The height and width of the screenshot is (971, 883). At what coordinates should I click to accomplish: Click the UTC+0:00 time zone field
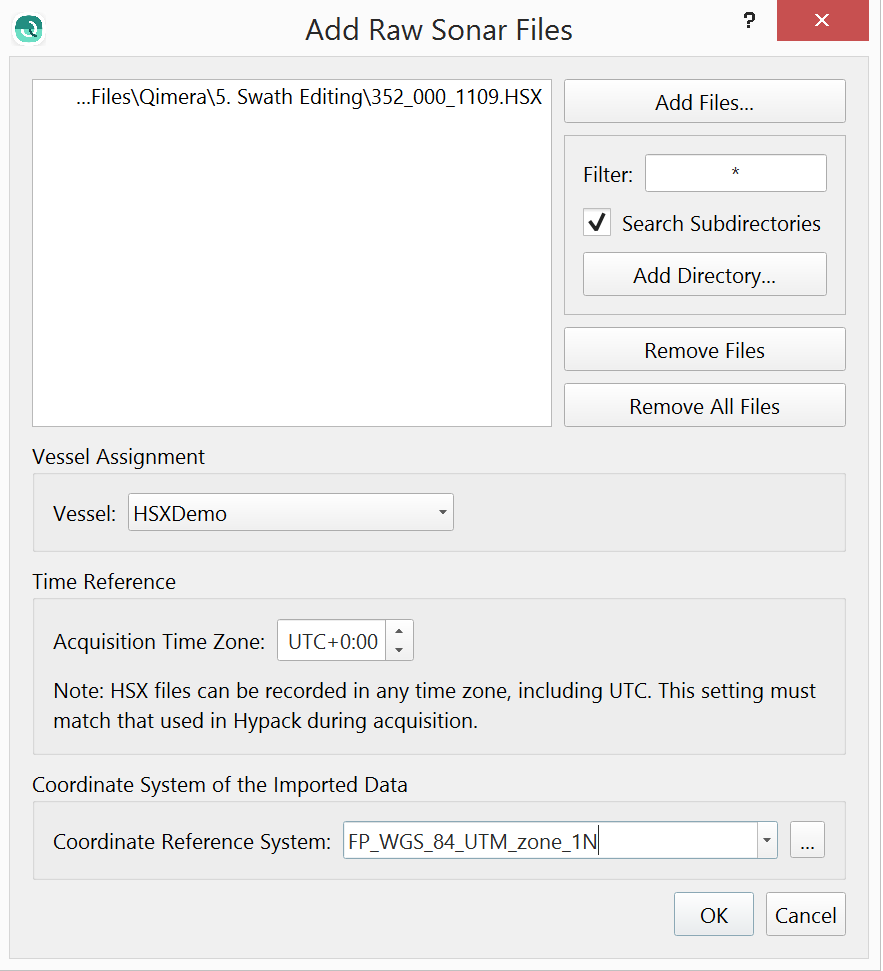tap(332, 641)
